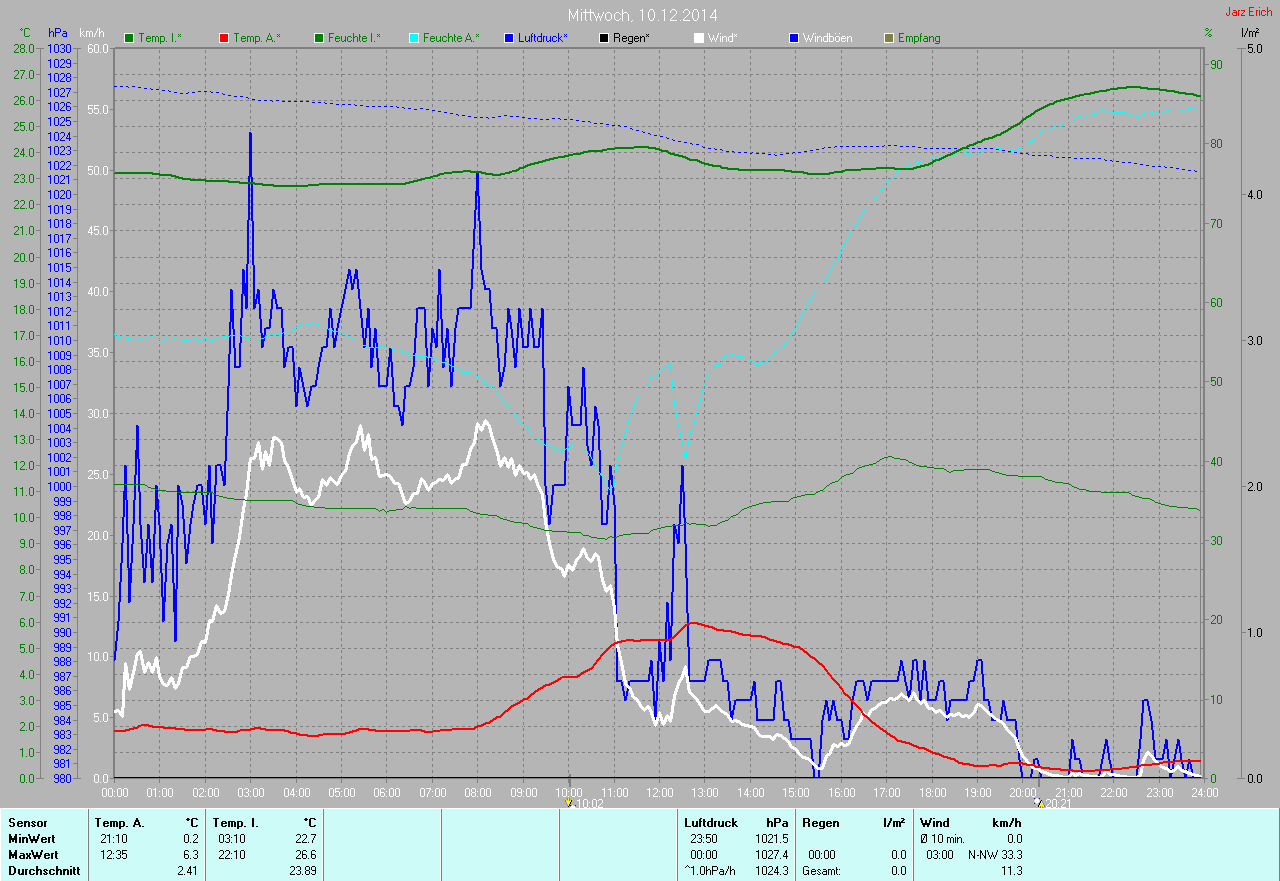Click the olive Empfang legend square

point(889,38)
